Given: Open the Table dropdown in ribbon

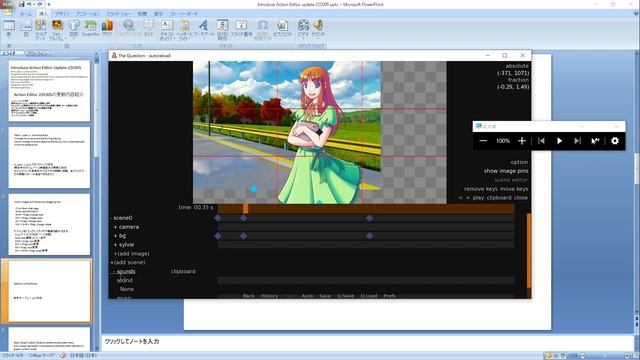Looking at the screenshot, I should pyautogui.click(x=9, y=29).
